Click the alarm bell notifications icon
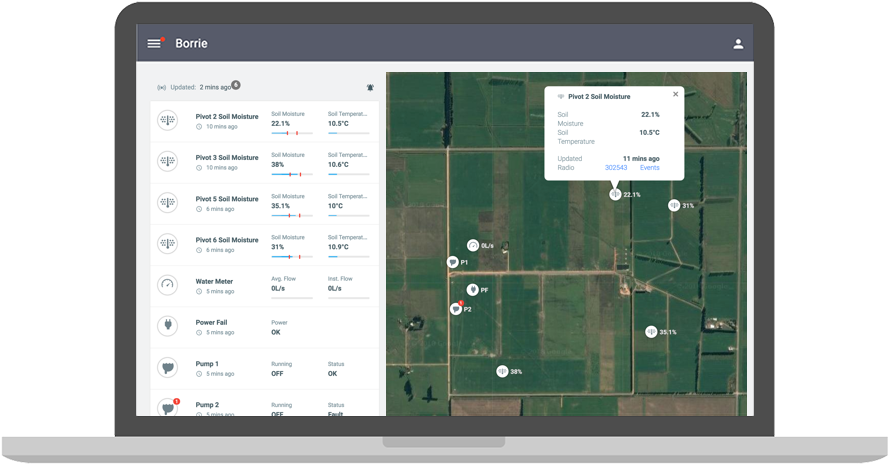Screen dimensions: 888x464 point(370,87)
